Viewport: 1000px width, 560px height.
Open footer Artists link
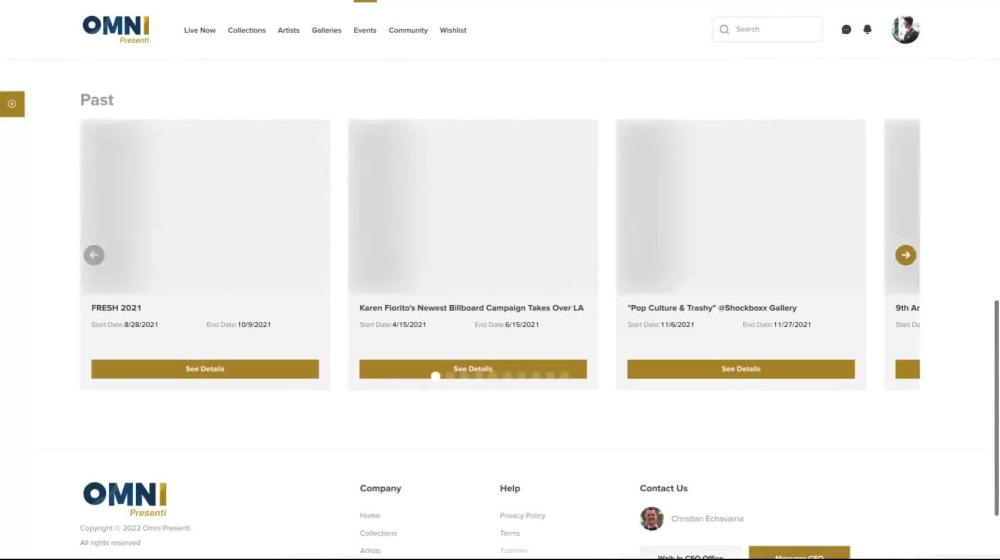pyautogui.click(x=370, y=550)
